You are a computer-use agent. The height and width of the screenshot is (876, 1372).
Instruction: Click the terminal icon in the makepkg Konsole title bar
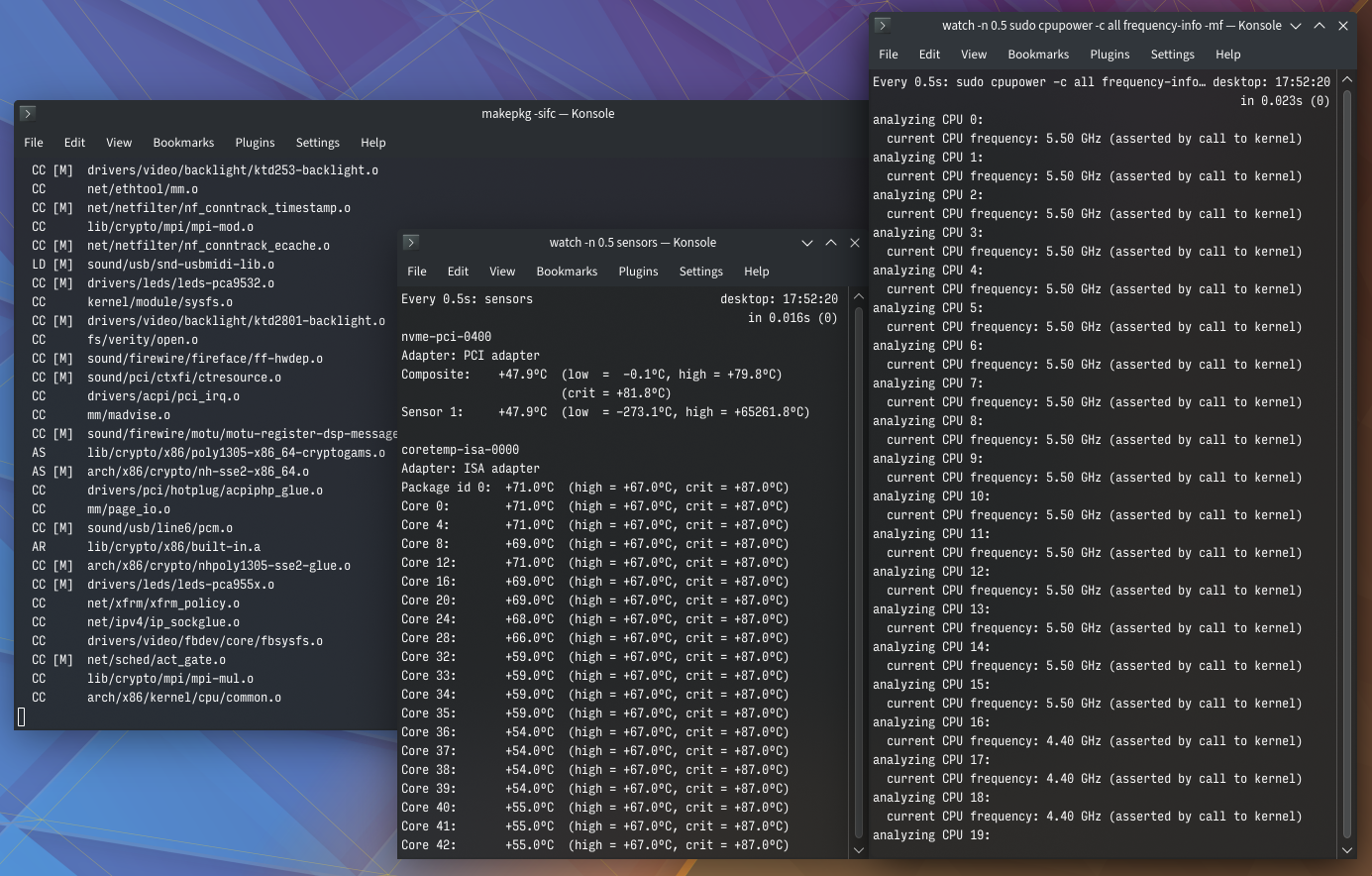[28, 114]
